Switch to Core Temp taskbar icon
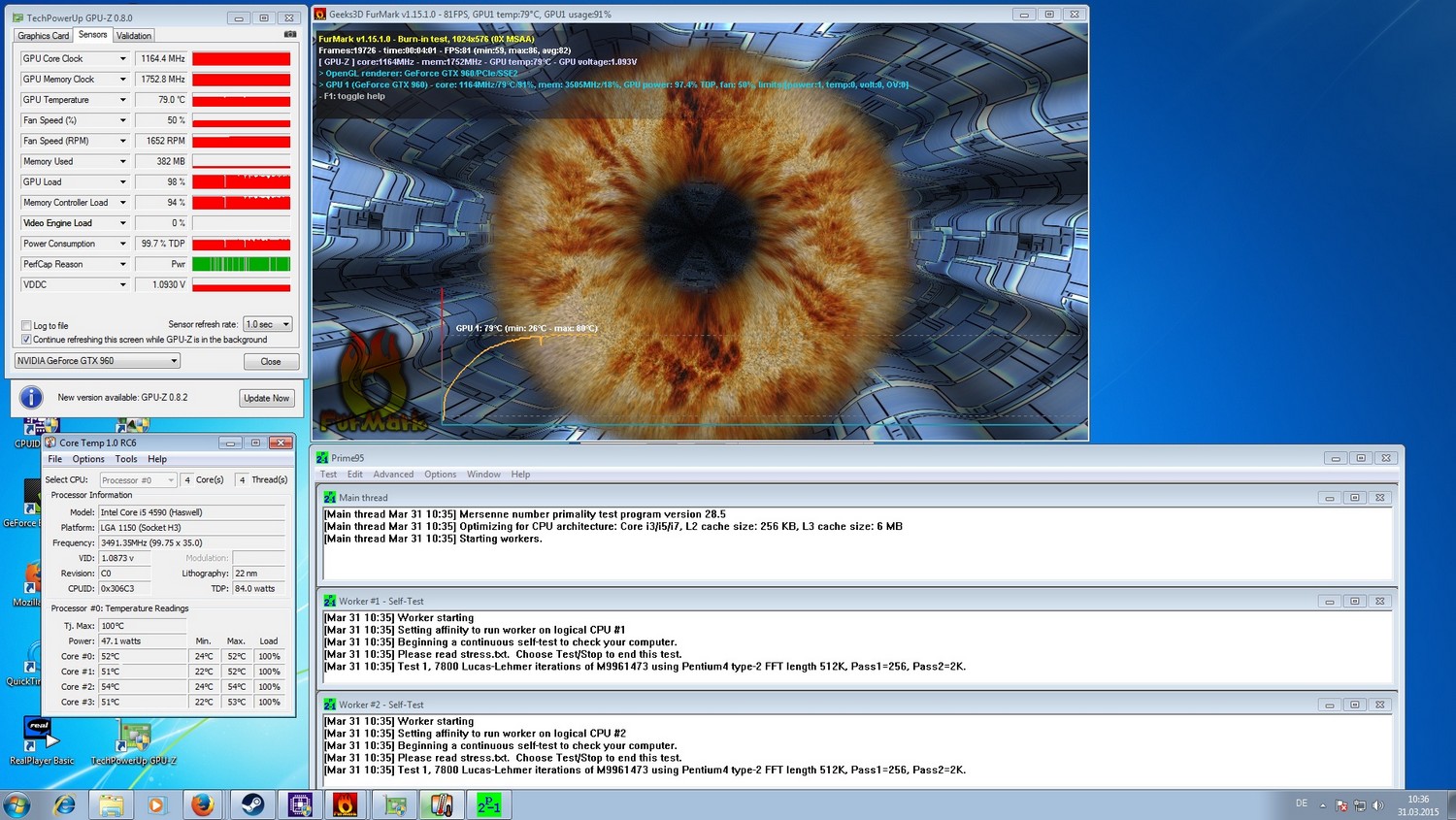The height and width of the screenshot is (820, 1456). tap(442, 804)
